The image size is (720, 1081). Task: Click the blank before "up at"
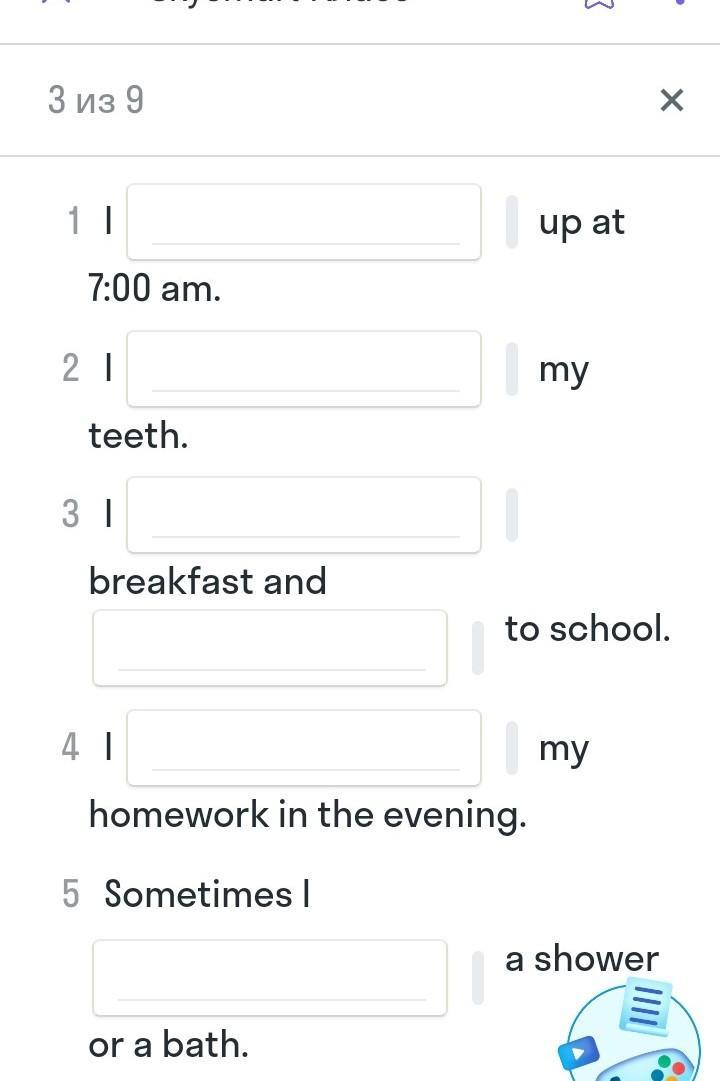click(x=304, y=222)
